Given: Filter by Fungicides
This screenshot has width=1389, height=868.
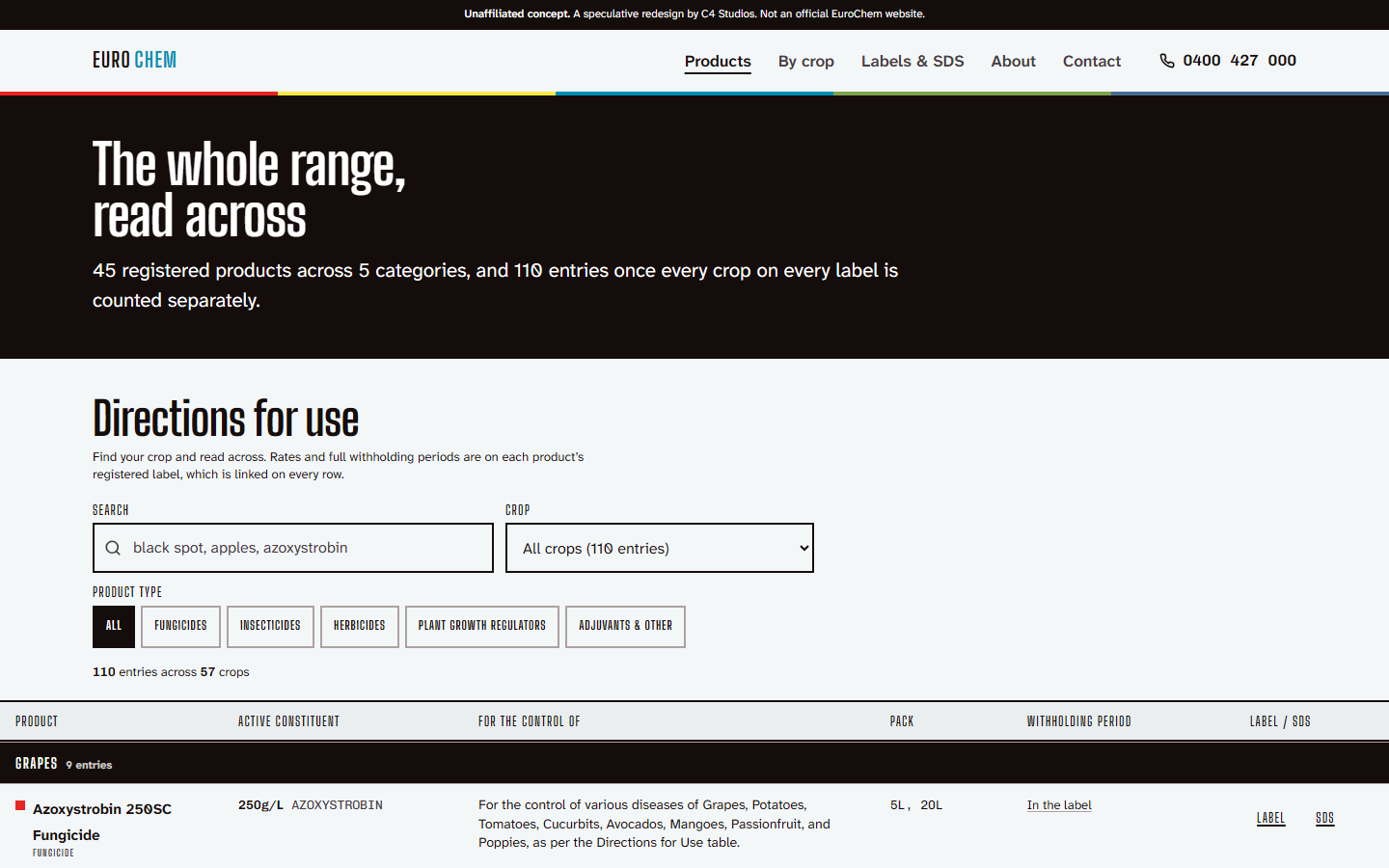Looking at the screenshot, I should 180,627.
